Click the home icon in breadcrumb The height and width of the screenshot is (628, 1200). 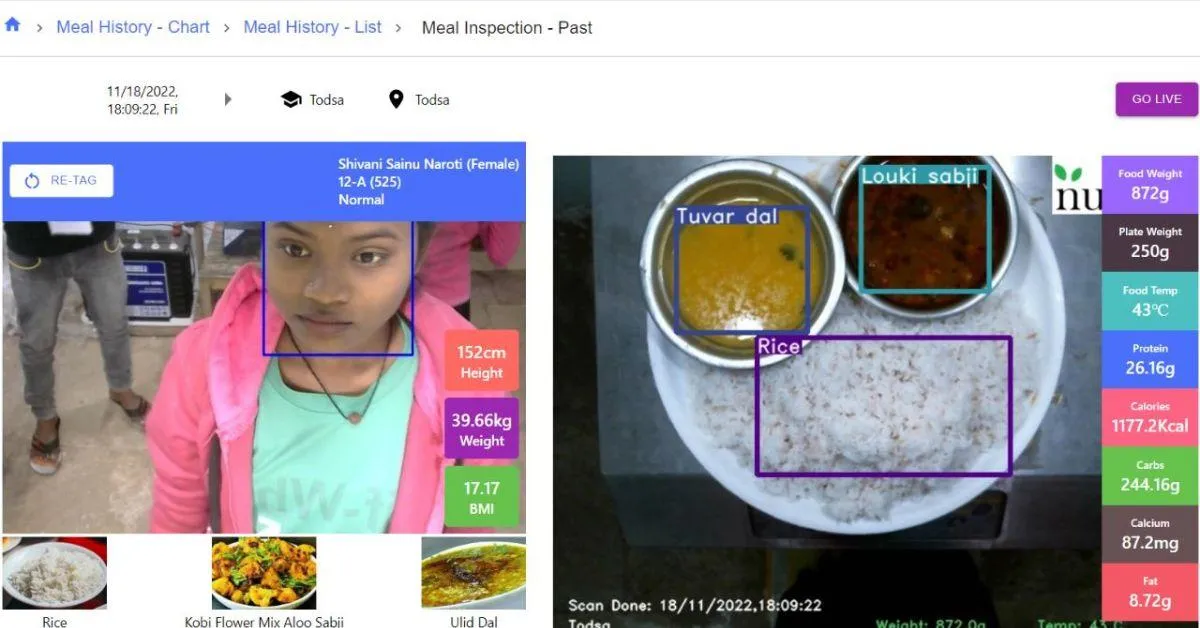[x=12, y=26]
